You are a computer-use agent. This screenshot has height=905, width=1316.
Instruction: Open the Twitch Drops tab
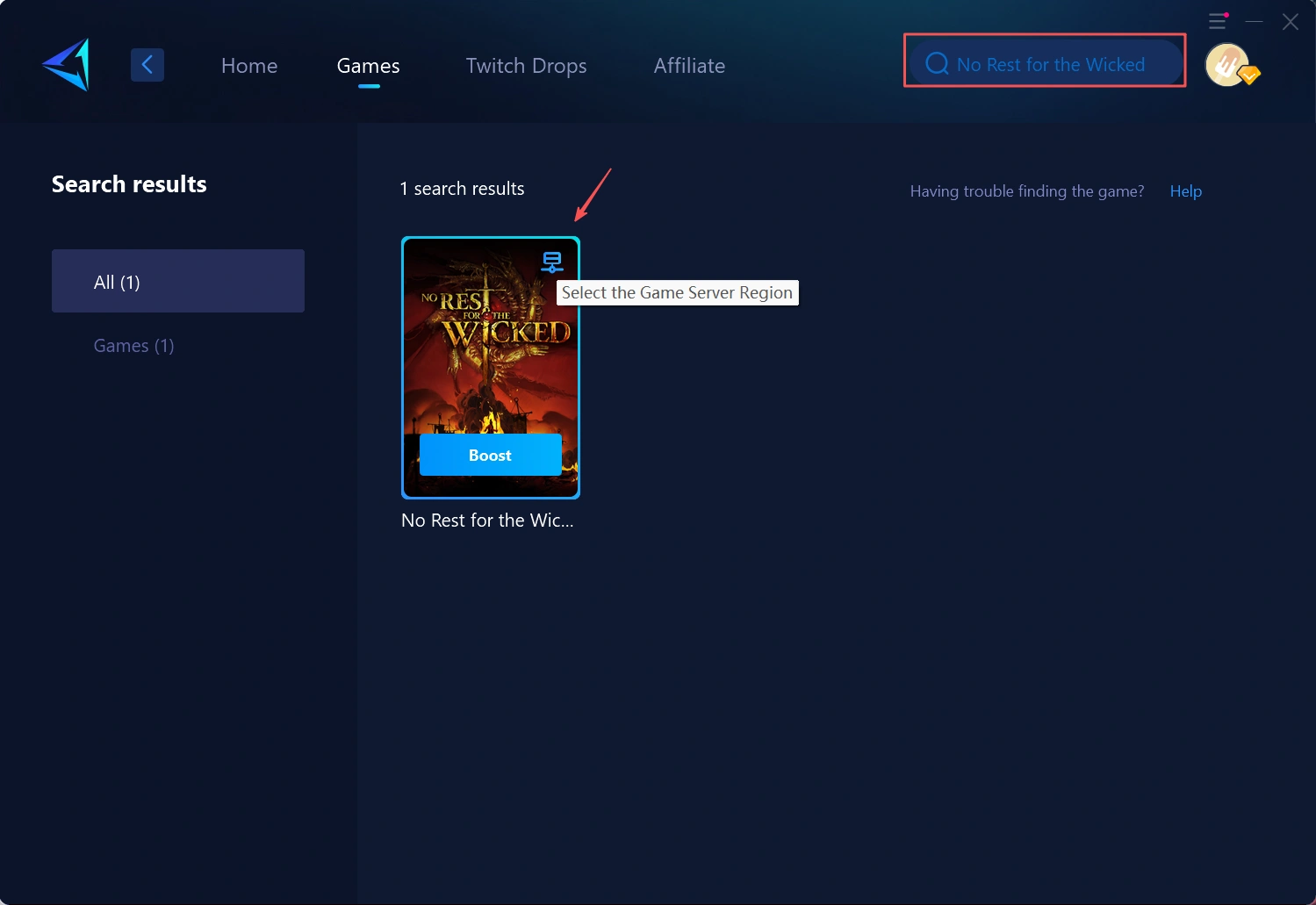[x=526, y=66]
